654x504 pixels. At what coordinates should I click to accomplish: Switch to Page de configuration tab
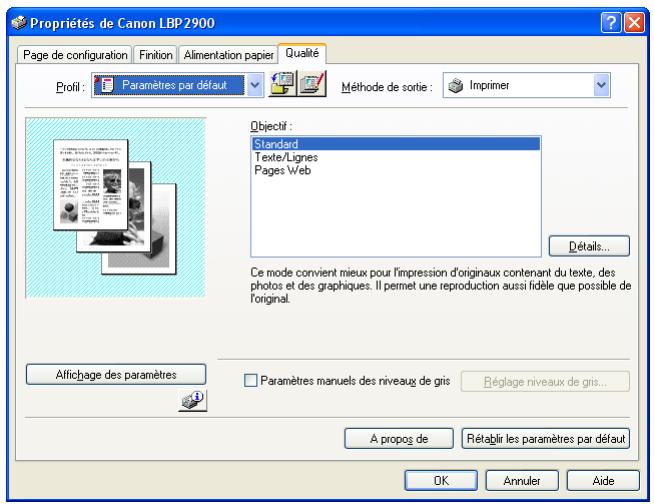click(x=75, y=55)
